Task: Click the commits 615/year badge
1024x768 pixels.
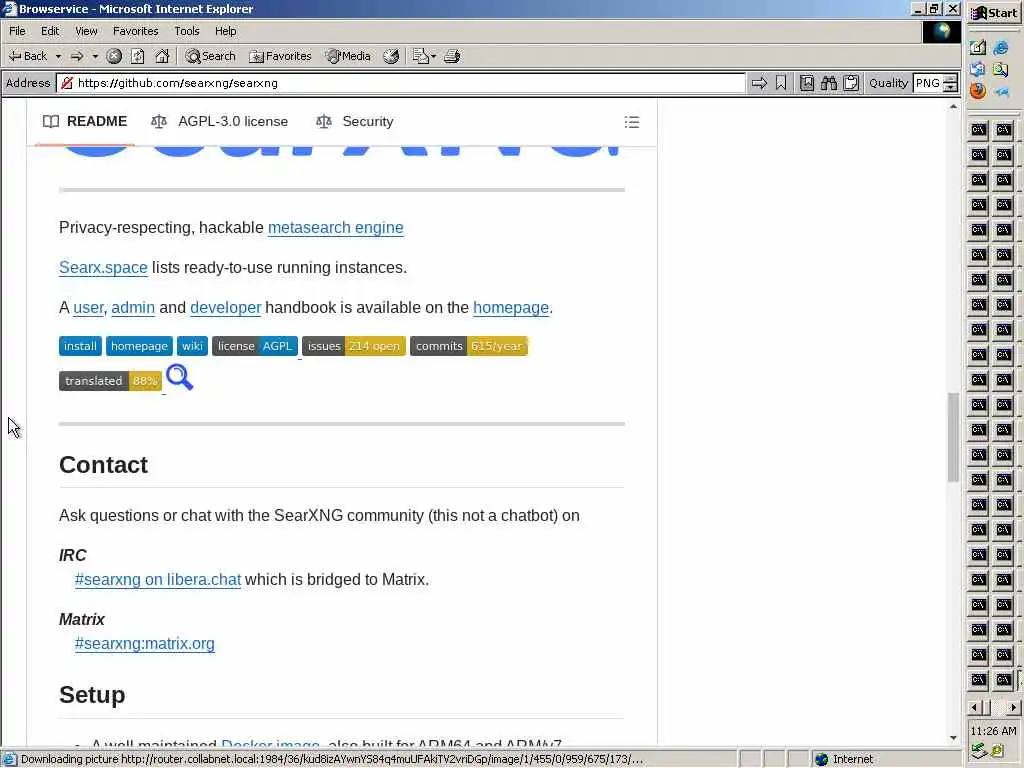Action: click(469, 346)
